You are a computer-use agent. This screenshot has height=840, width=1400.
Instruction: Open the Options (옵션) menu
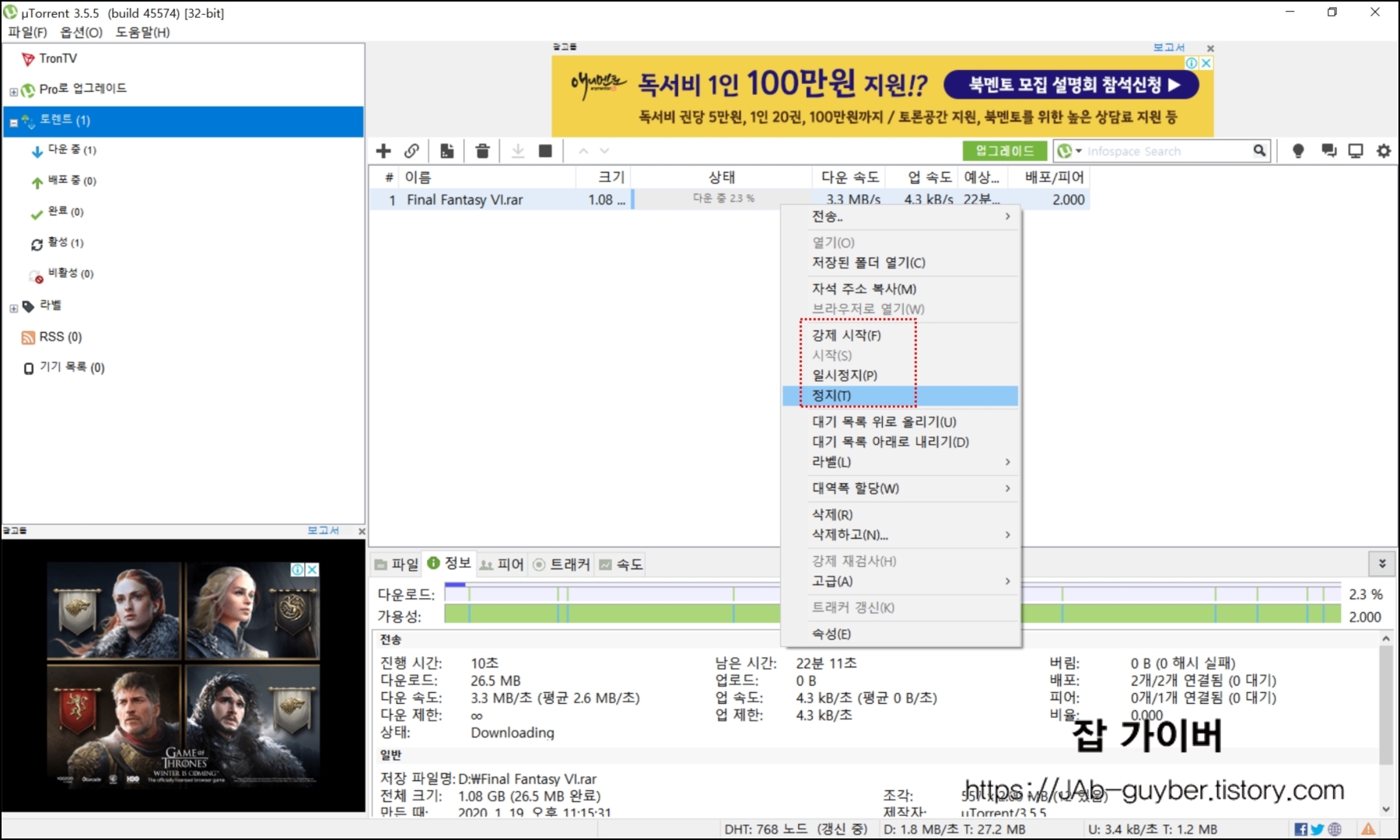pyautogui.click(x=82, y=32)
